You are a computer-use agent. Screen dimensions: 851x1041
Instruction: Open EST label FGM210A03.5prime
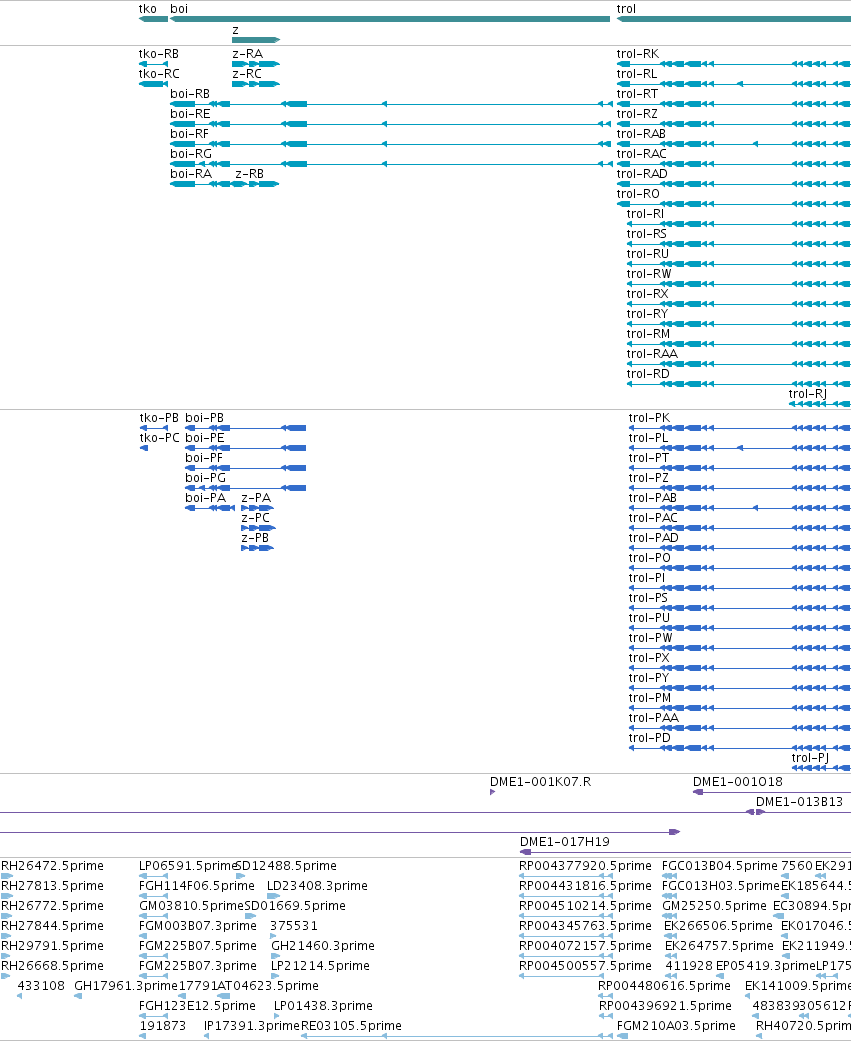[x=676, y=1026]
